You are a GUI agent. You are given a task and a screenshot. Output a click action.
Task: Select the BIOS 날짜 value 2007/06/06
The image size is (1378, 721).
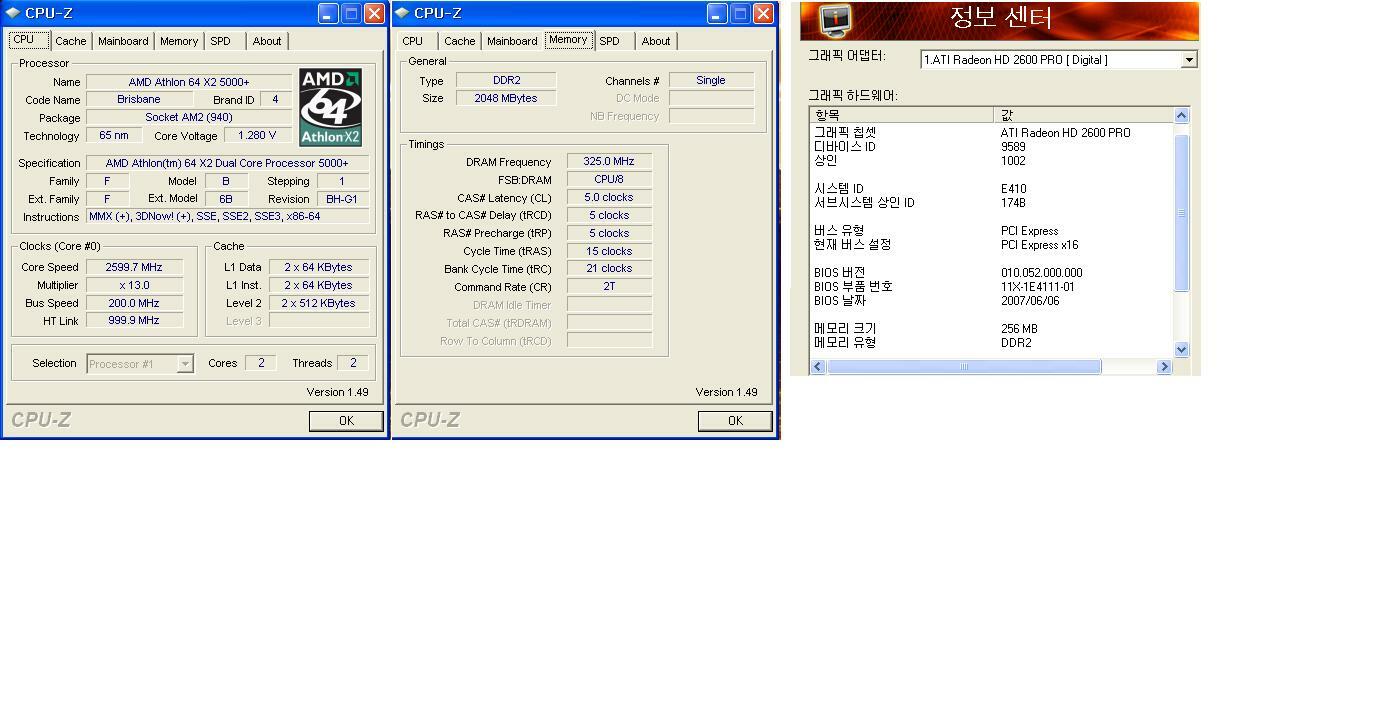pyautogui.click(x=1030, y=301)
